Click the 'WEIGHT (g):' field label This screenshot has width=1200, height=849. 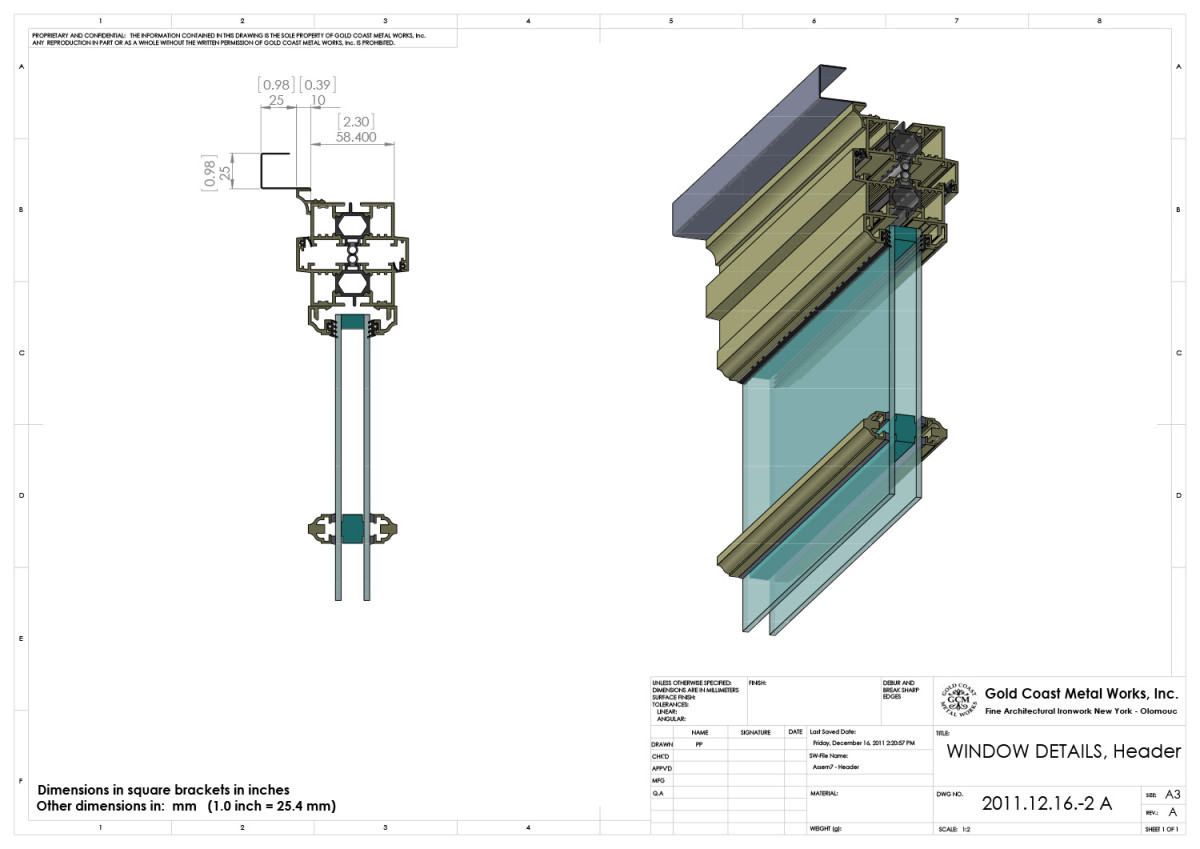(x=827, y=830)
